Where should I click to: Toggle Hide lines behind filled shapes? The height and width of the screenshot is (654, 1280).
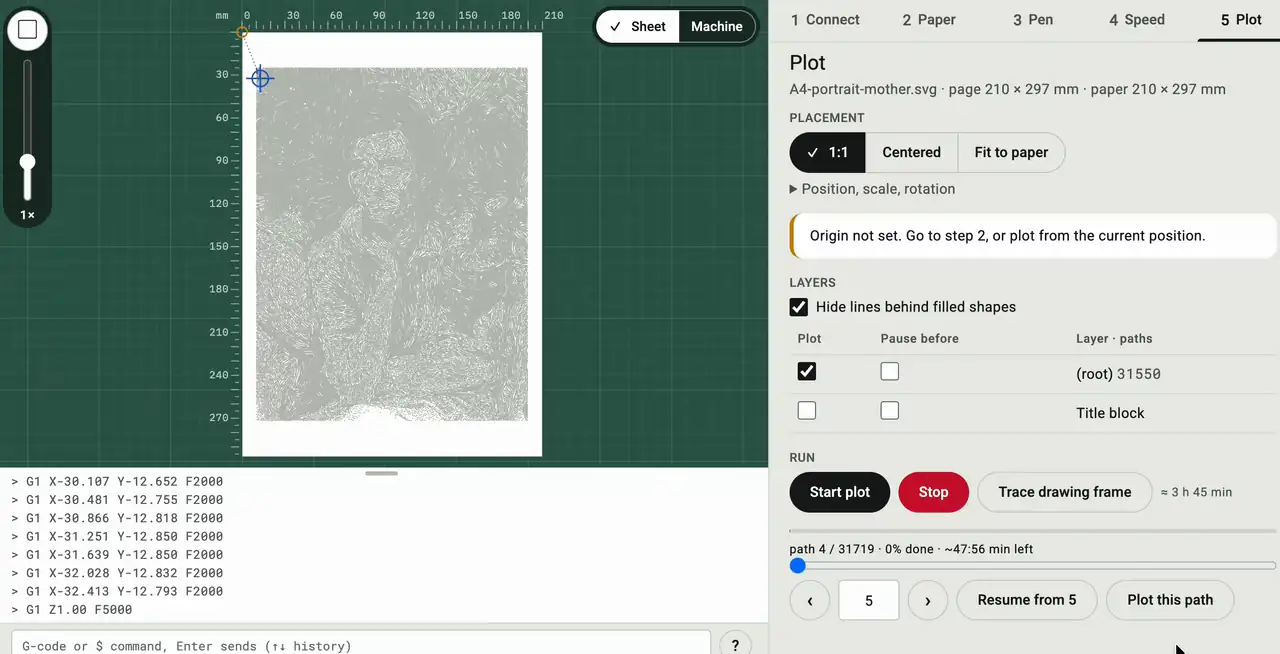pos(799,307)
